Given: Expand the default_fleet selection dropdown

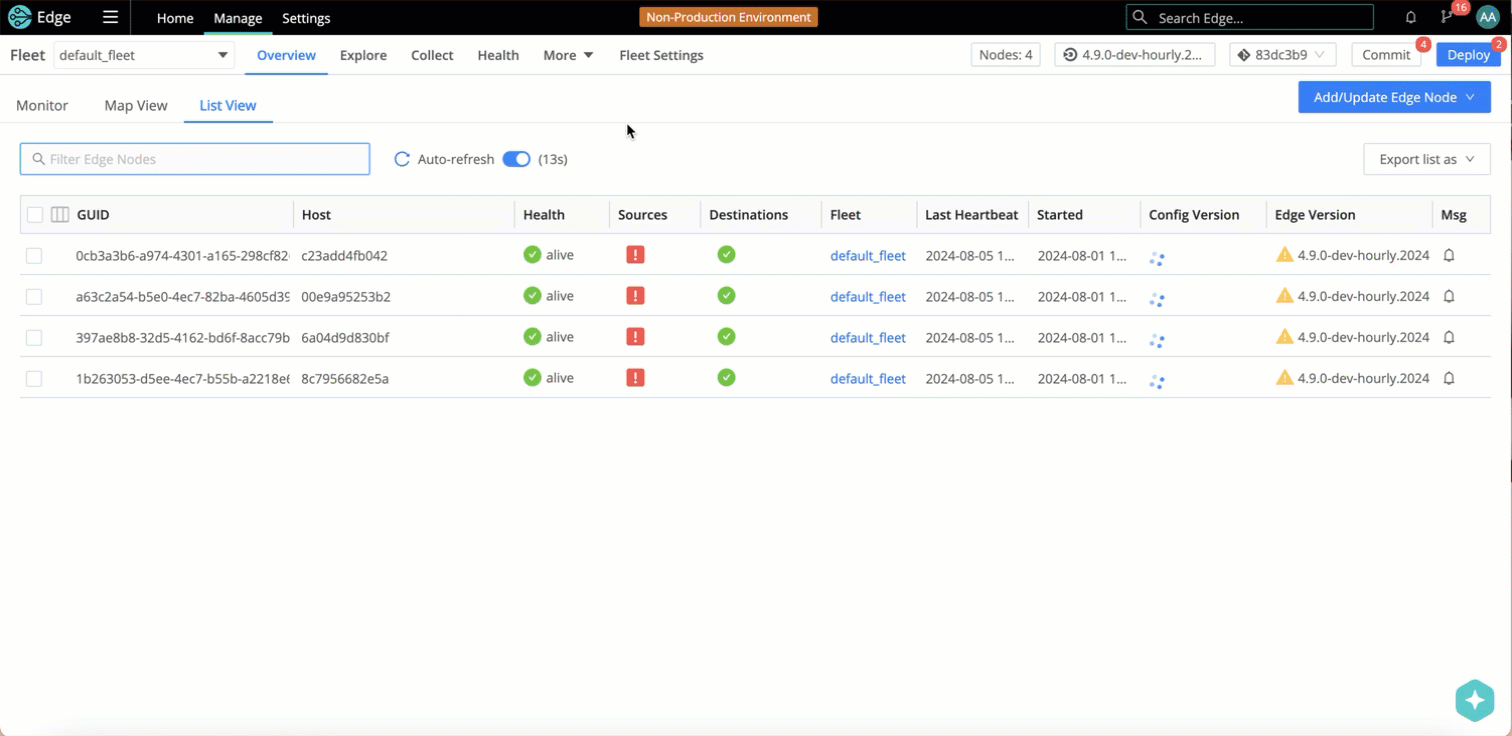Looking at the screenshot, I should tap(222, 55).
